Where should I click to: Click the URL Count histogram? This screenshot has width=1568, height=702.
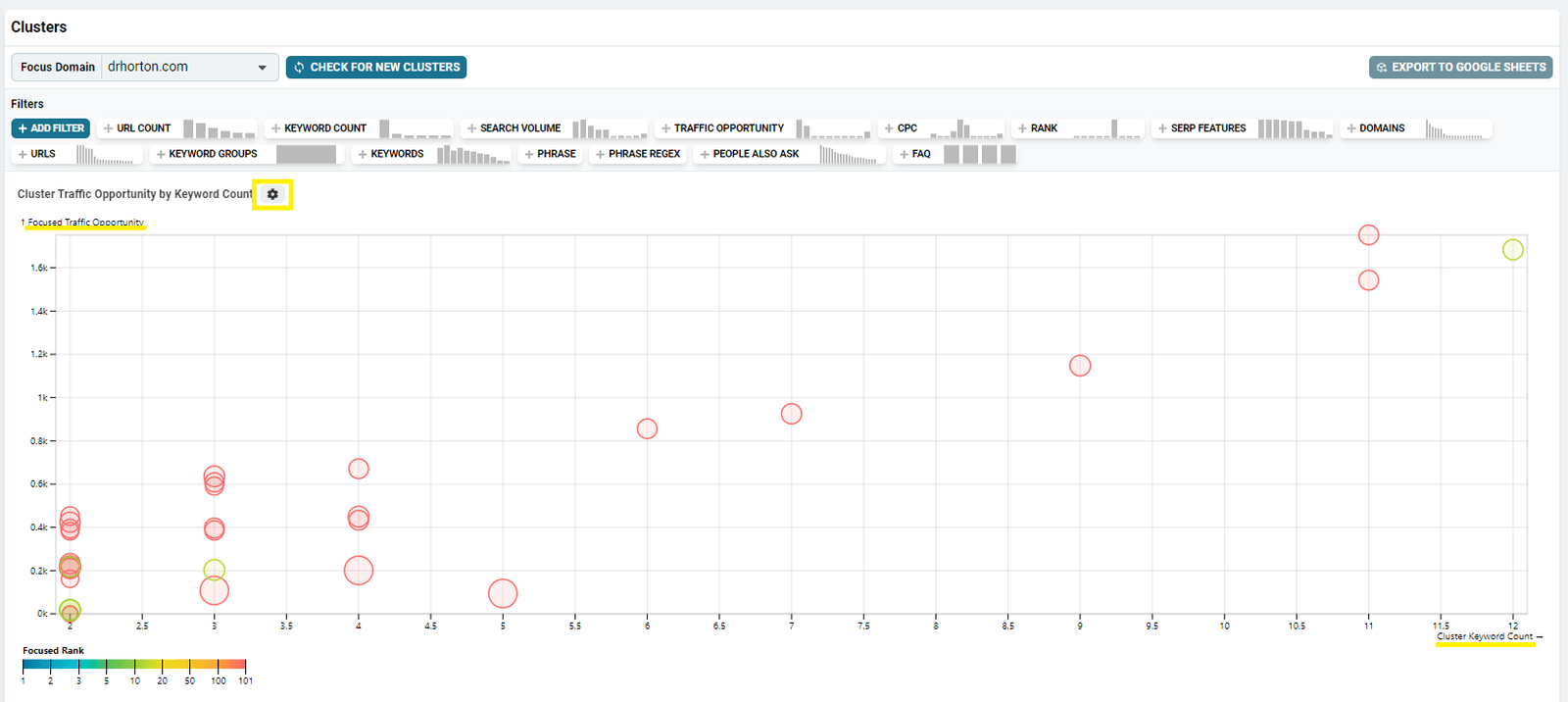pyautogui.click(x=220, y=129)
